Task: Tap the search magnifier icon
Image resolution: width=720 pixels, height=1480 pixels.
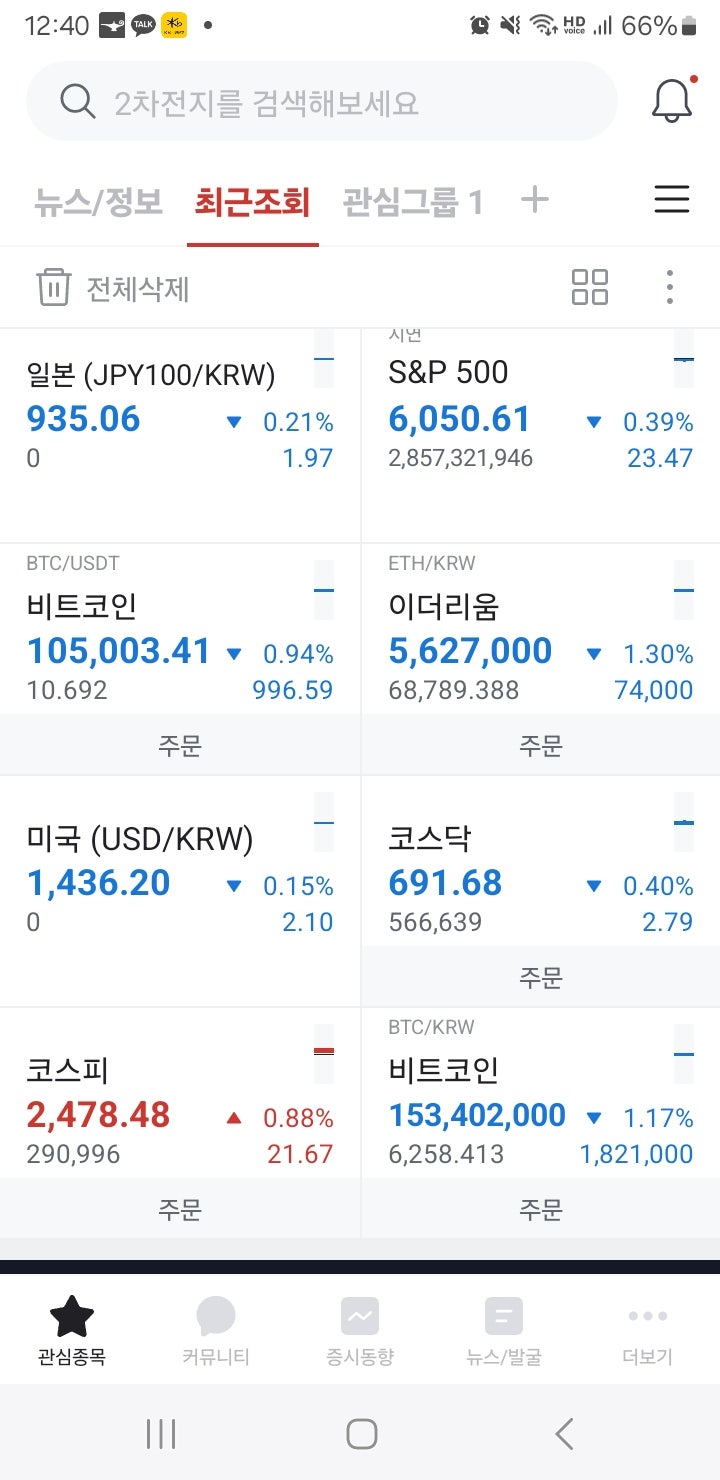Action: click(77, 101)
